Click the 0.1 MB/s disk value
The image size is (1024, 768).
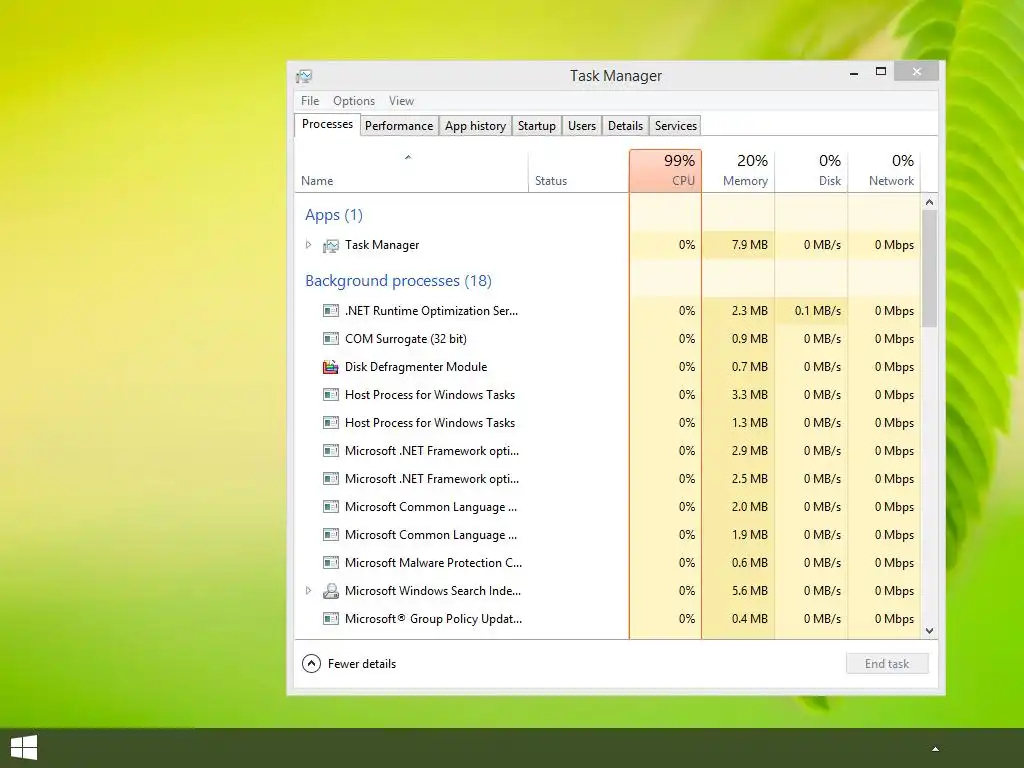point(818,311)
